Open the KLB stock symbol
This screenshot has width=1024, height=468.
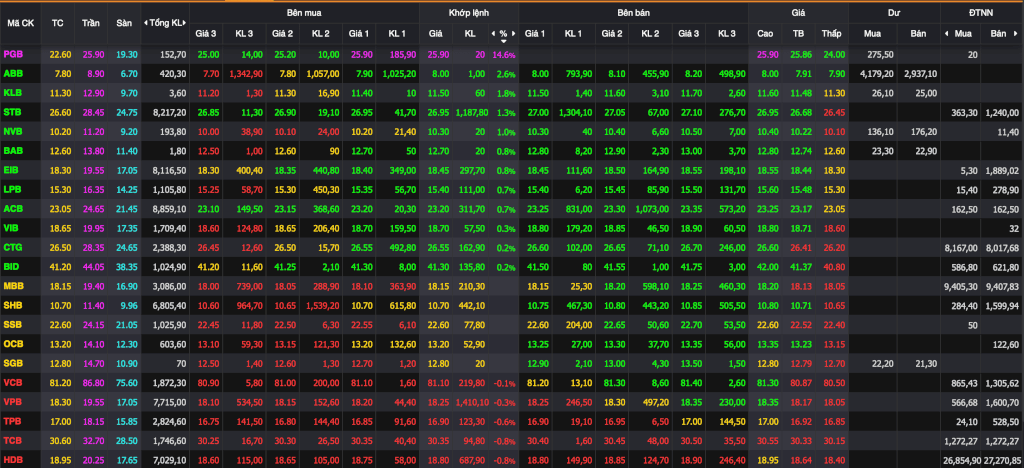13,93
